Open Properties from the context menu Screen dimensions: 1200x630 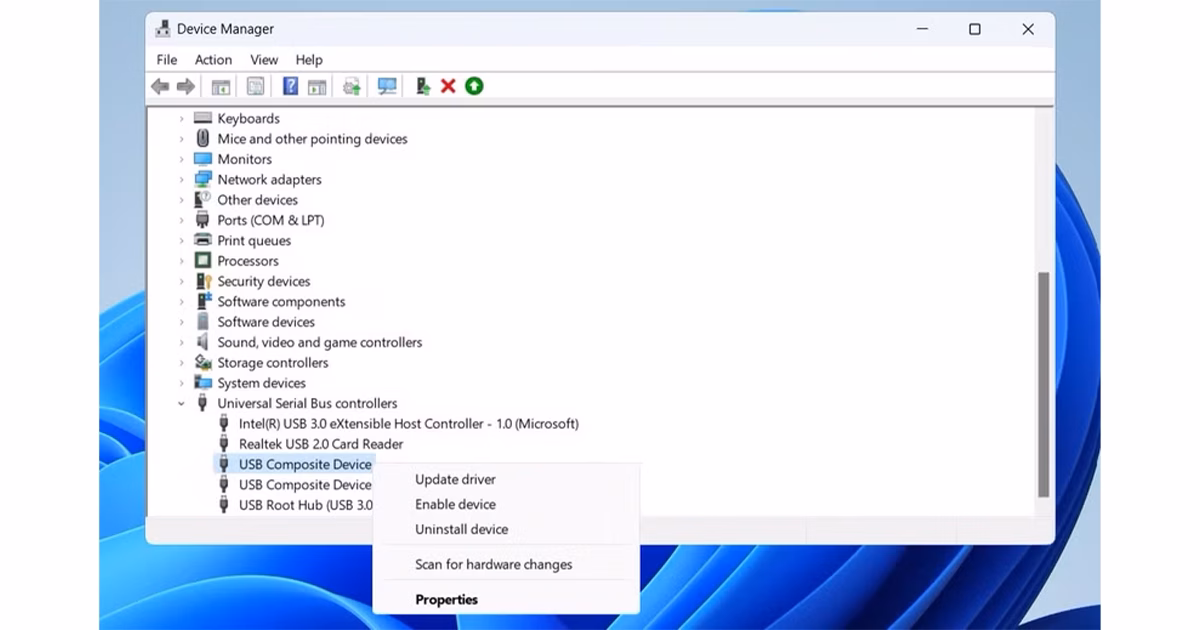pos(506,600)
